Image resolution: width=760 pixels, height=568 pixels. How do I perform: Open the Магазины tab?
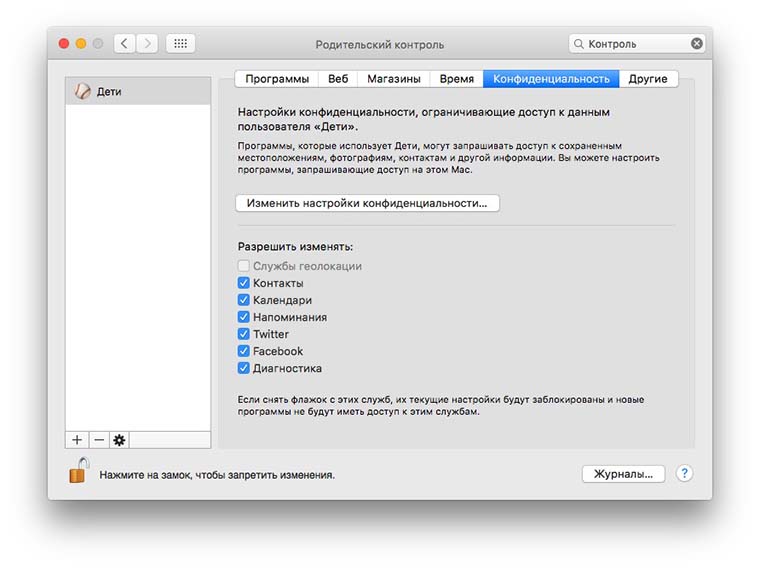point(394,79)
